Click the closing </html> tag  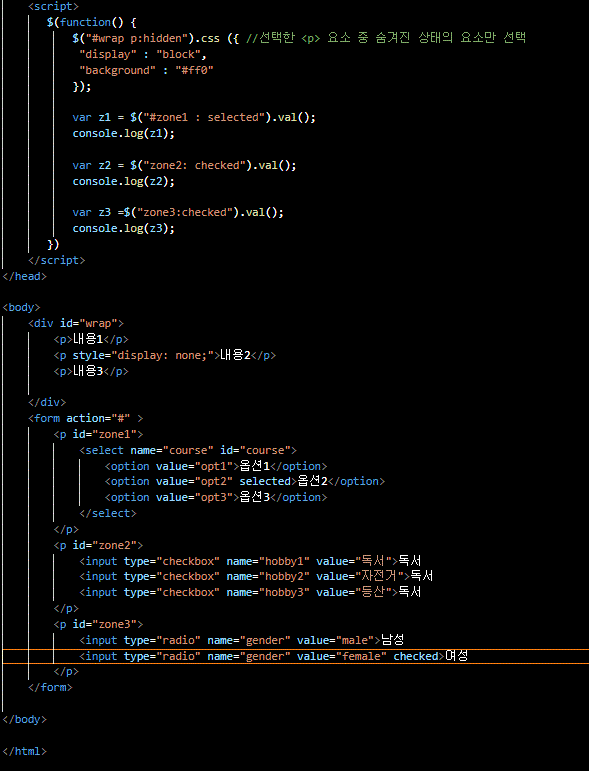click(x=25, y=751)
